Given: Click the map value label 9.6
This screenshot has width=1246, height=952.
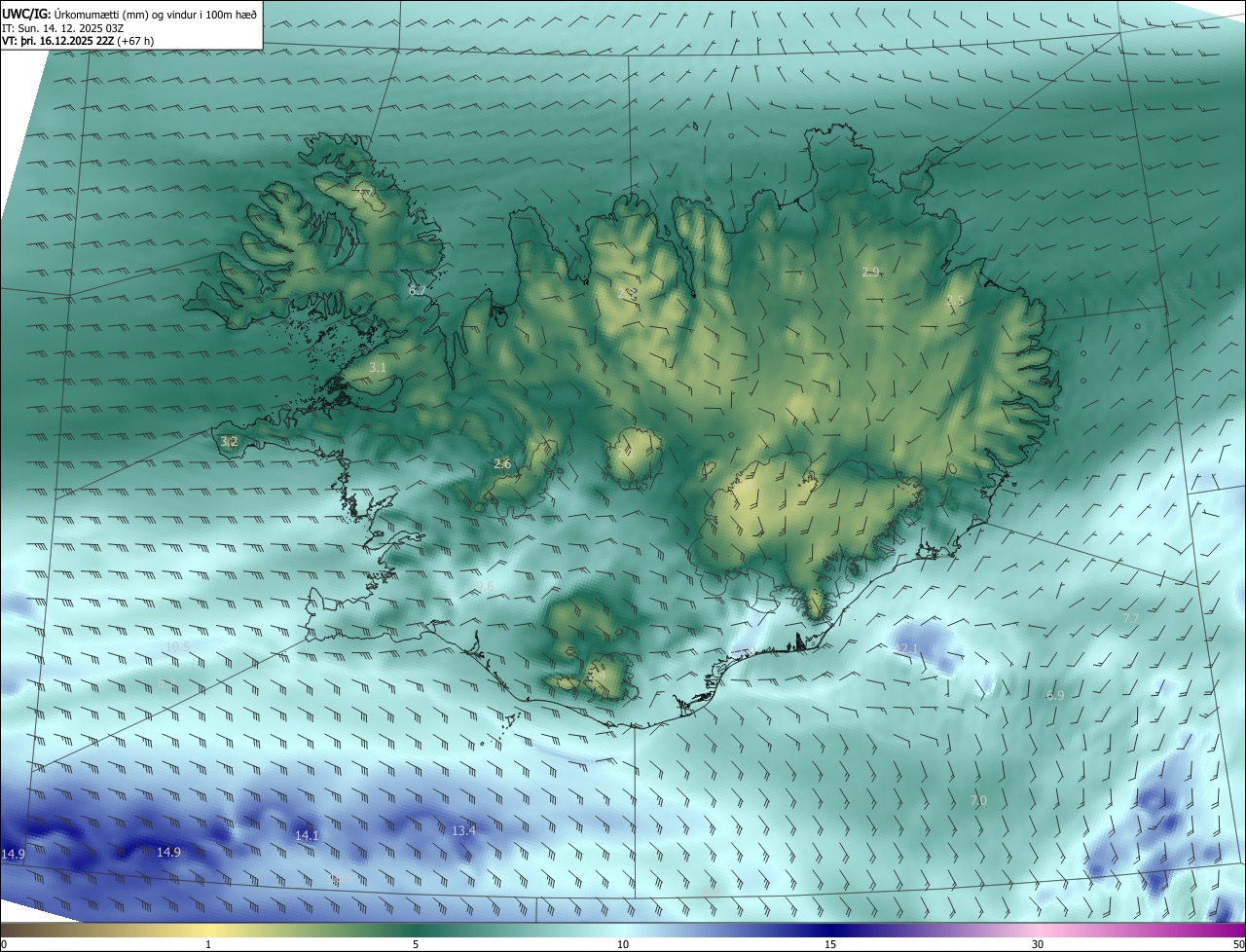Looking at the screenshot, I should (x=485, y=586).
